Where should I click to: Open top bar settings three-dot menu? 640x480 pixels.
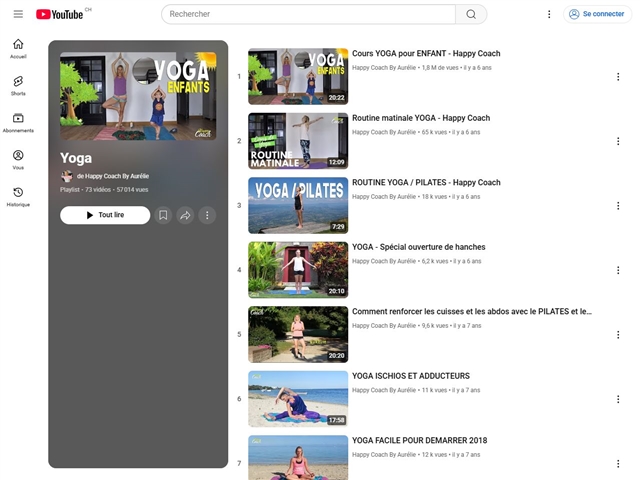click(549, 14)
